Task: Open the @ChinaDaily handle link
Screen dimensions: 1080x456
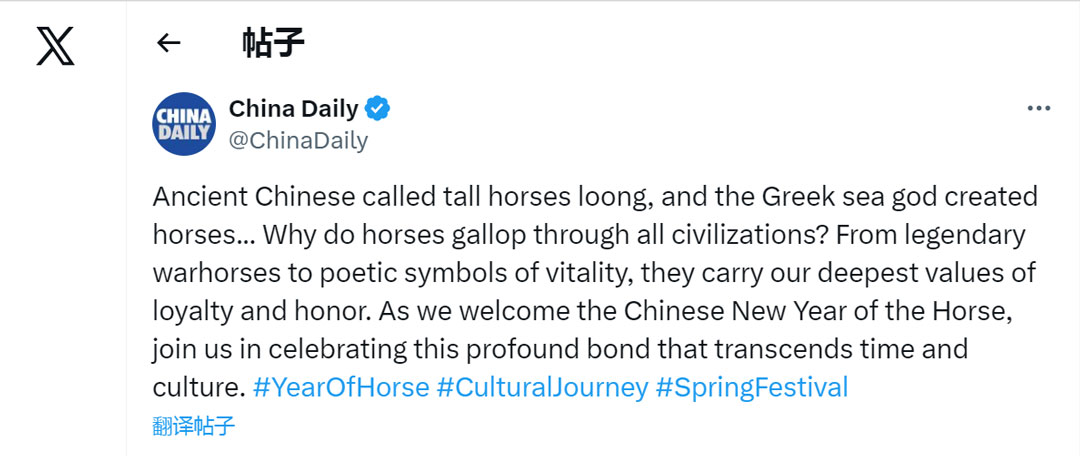Action: point(298,140)
